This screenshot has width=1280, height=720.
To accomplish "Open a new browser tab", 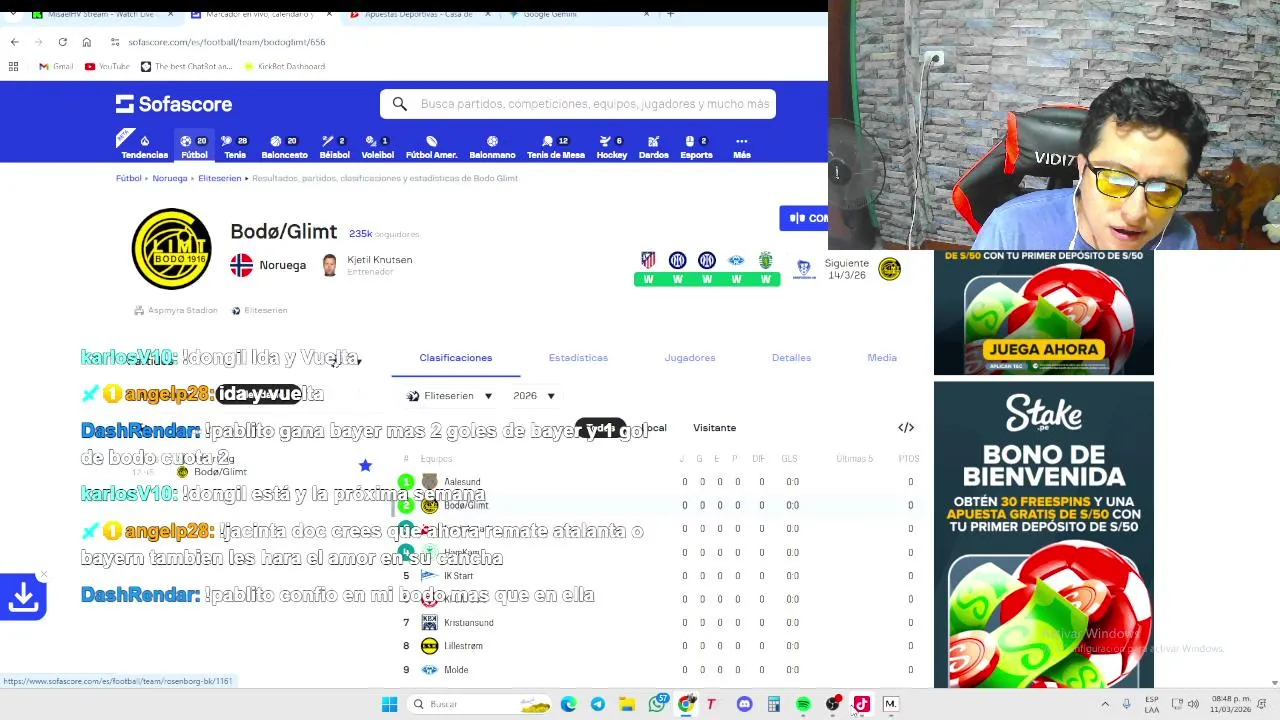I will [x=670, y=14].
